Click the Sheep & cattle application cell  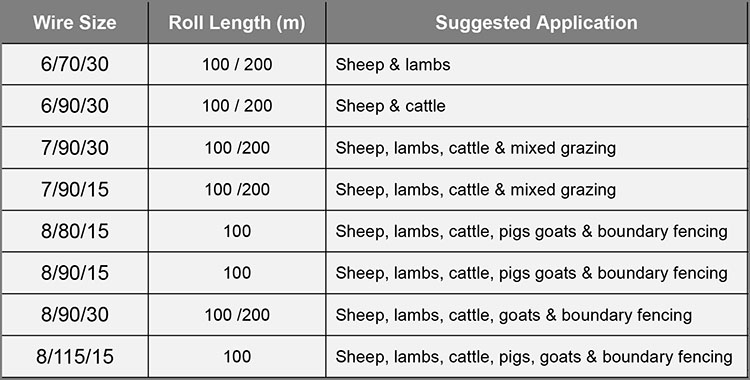tap(537, 106)
